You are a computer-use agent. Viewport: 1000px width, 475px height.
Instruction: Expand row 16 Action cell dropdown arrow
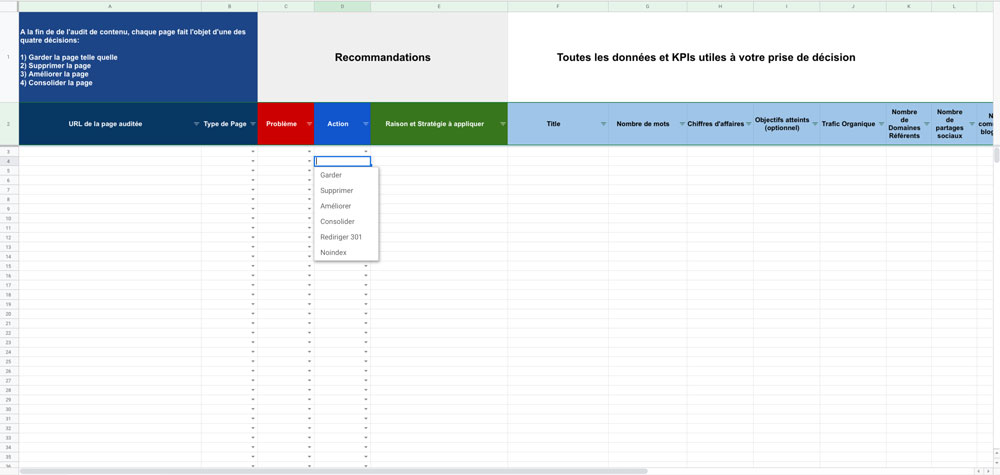[x=366, y=275]
